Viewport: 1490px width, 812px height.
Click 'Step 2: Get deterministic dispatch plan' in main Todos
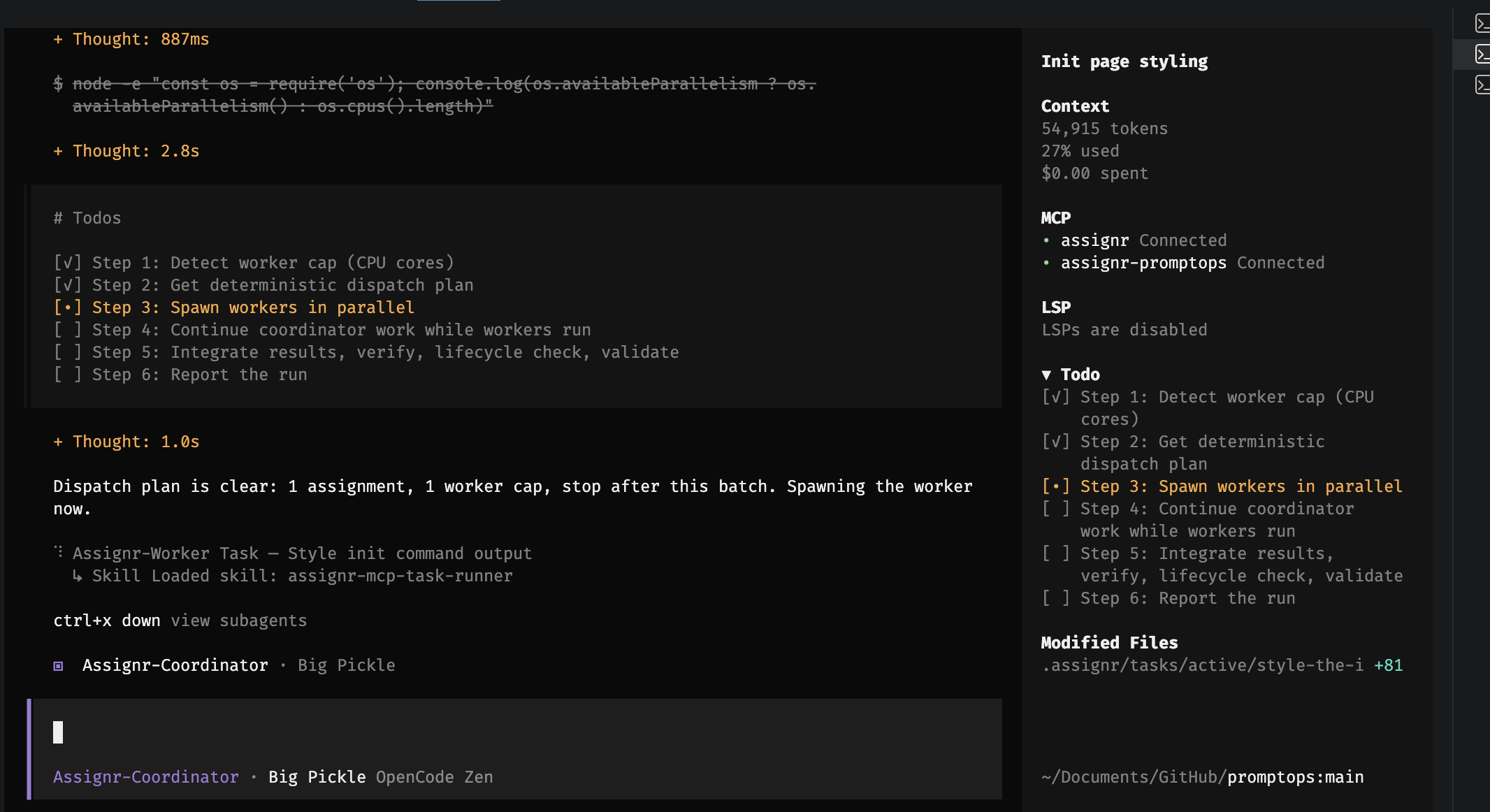tap(283, 285)
